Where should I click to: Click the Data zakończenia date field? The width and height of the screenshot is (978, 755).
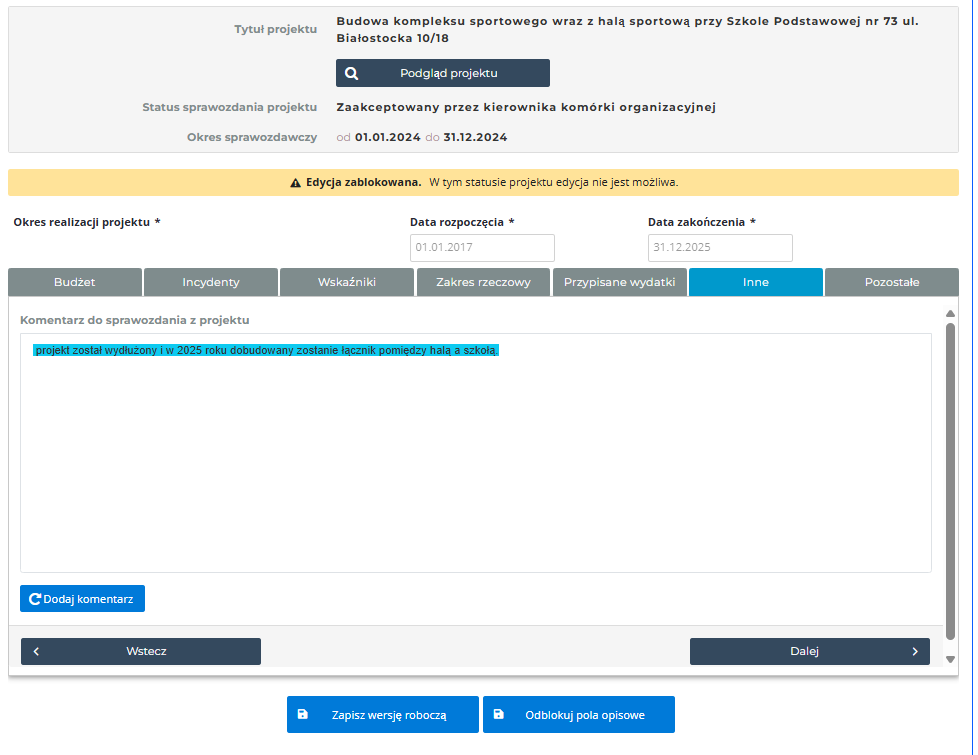720,248
